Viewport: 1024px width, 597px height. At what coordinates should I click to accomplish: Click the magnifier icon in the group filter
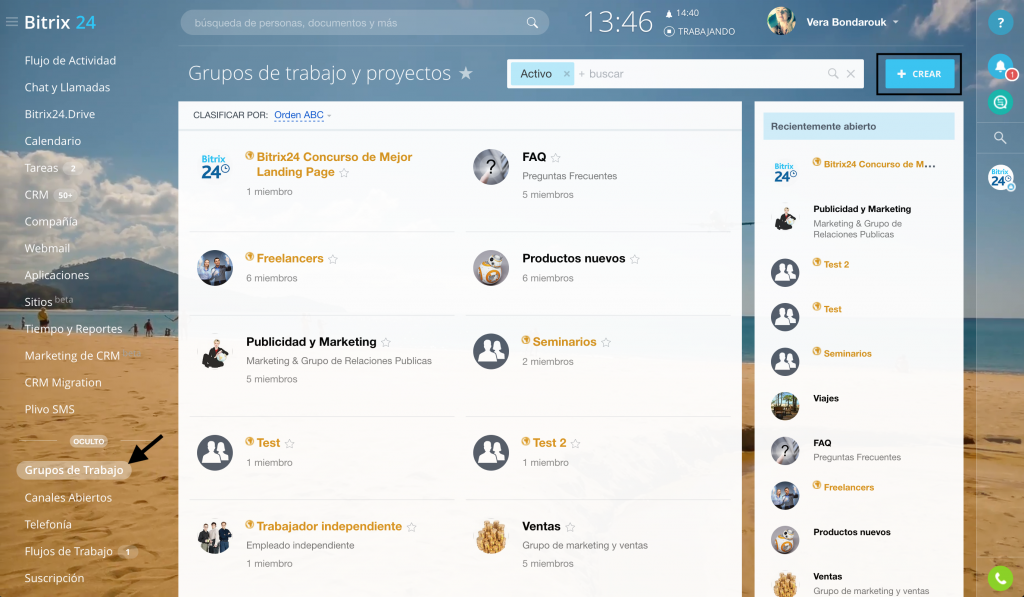pyautogui.click(x=833, y=74)
